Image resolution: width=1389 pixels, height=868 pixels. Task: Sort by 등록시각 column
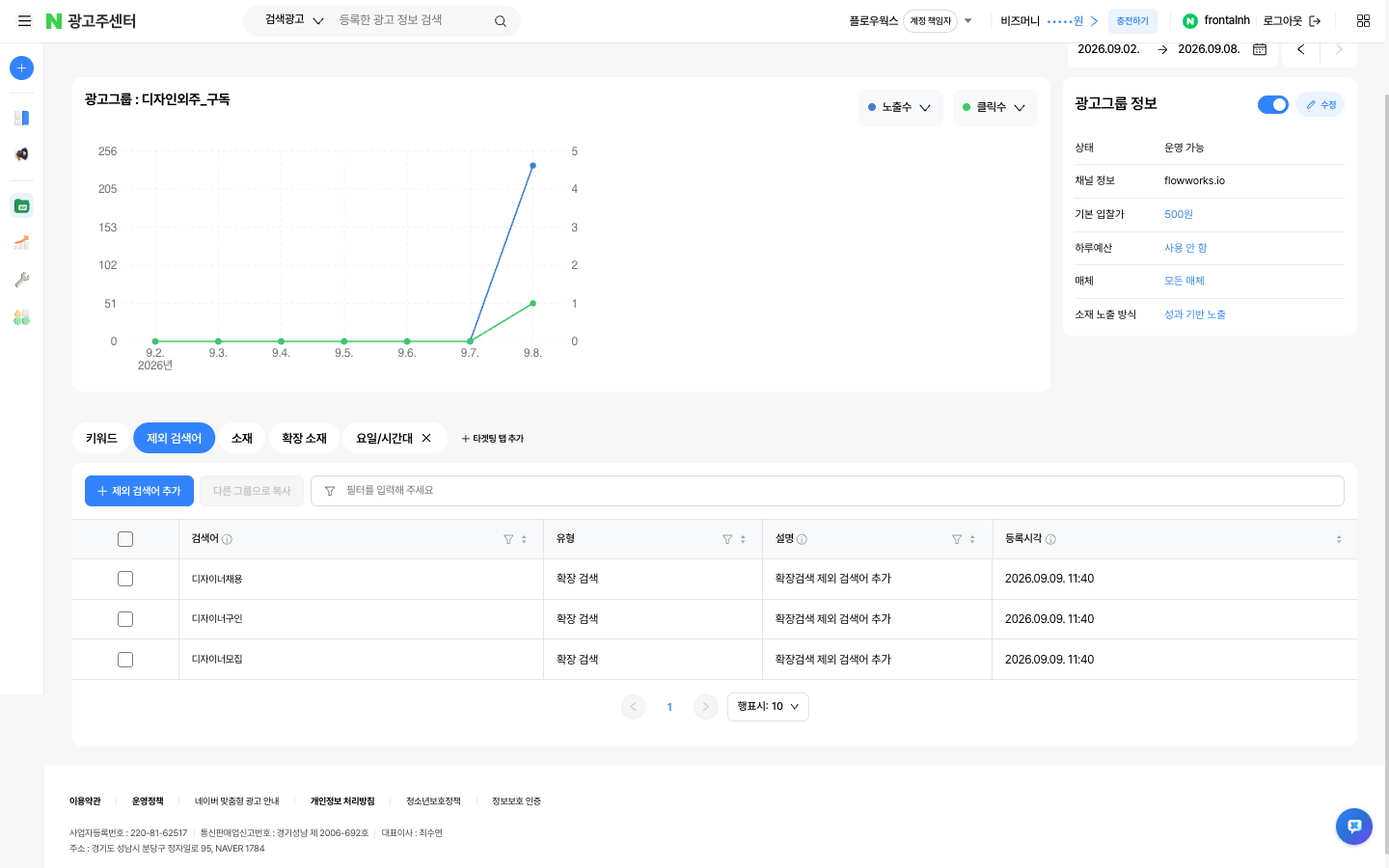[x=1339, y=539]
